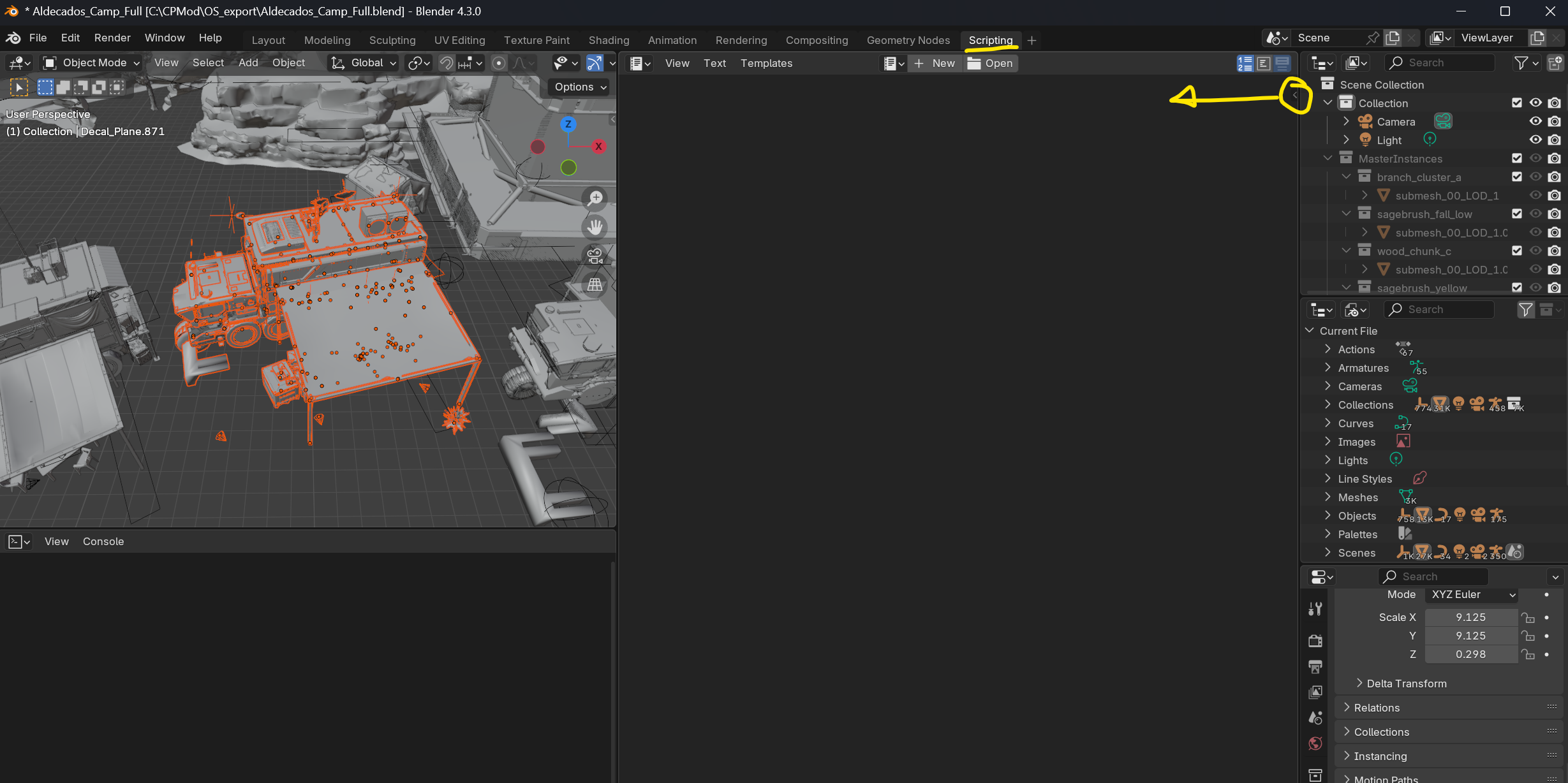Toggle line numbers in text editor

pyautogui.click(x=1245, y=63)
